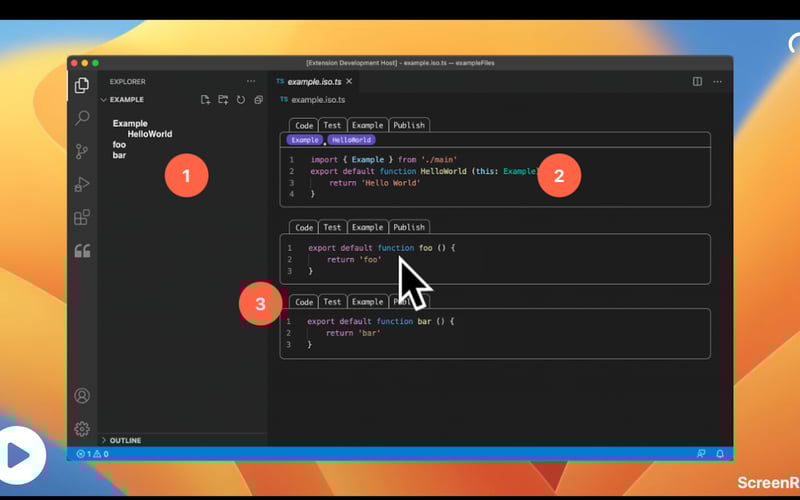Open the Run and Debug view

(82, 184)
